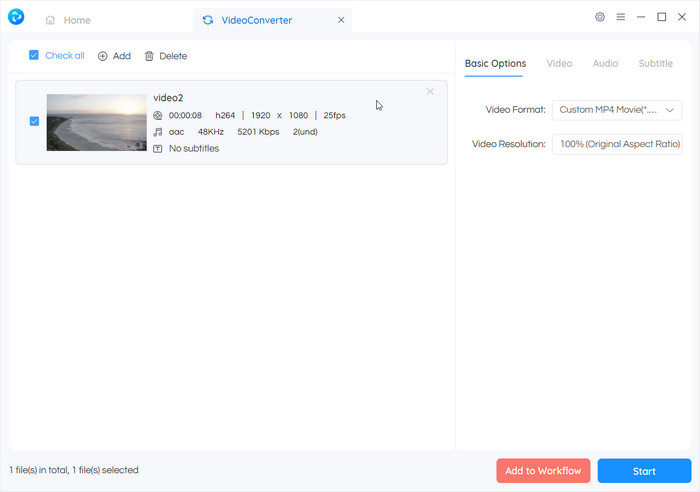Click the 48KHz sample rate text
This screenshot has width=700, height=492.
[x=211, y=132]
